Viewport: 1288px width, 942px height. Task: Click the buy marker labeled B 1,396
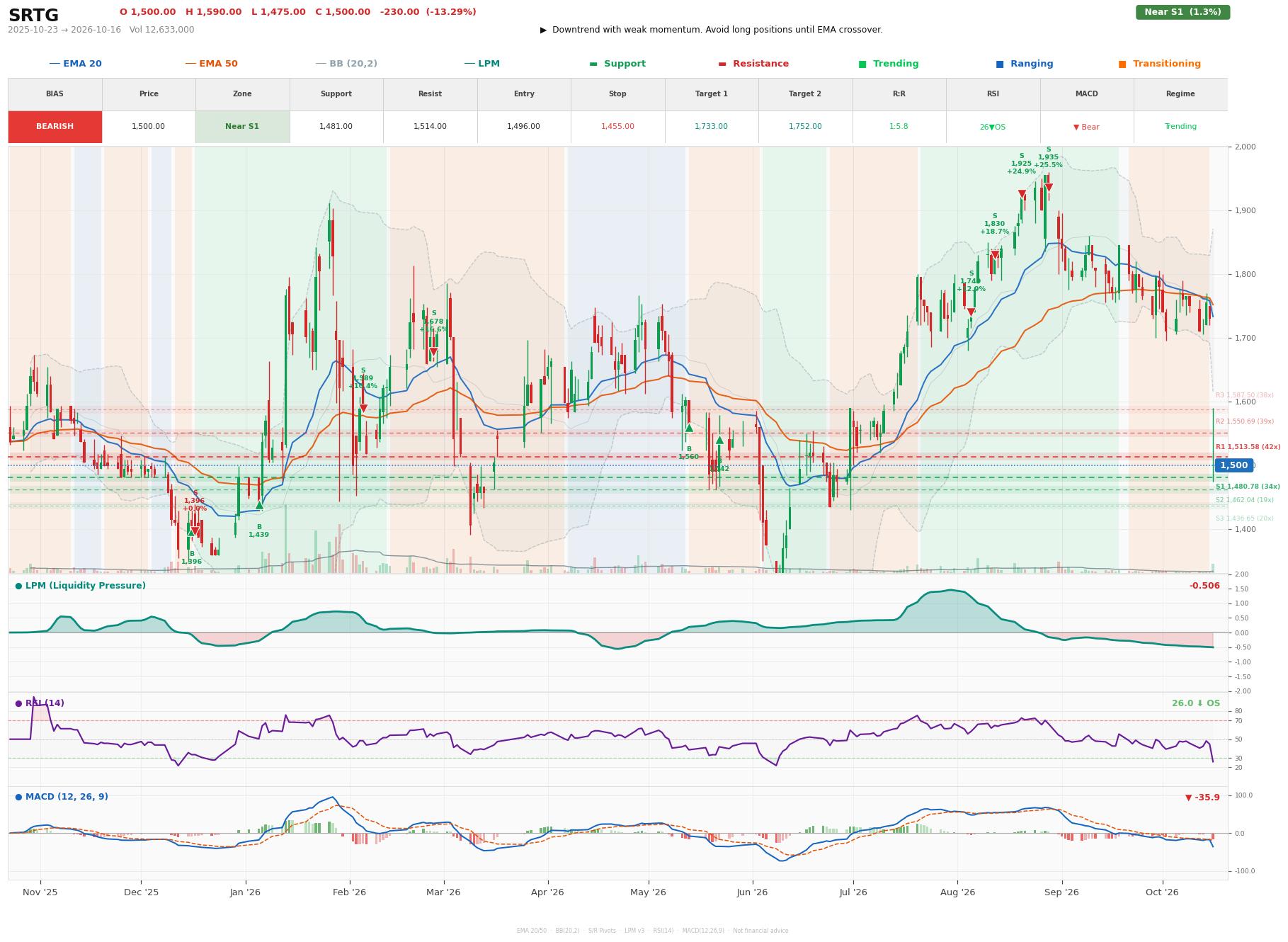coord(191,531)
